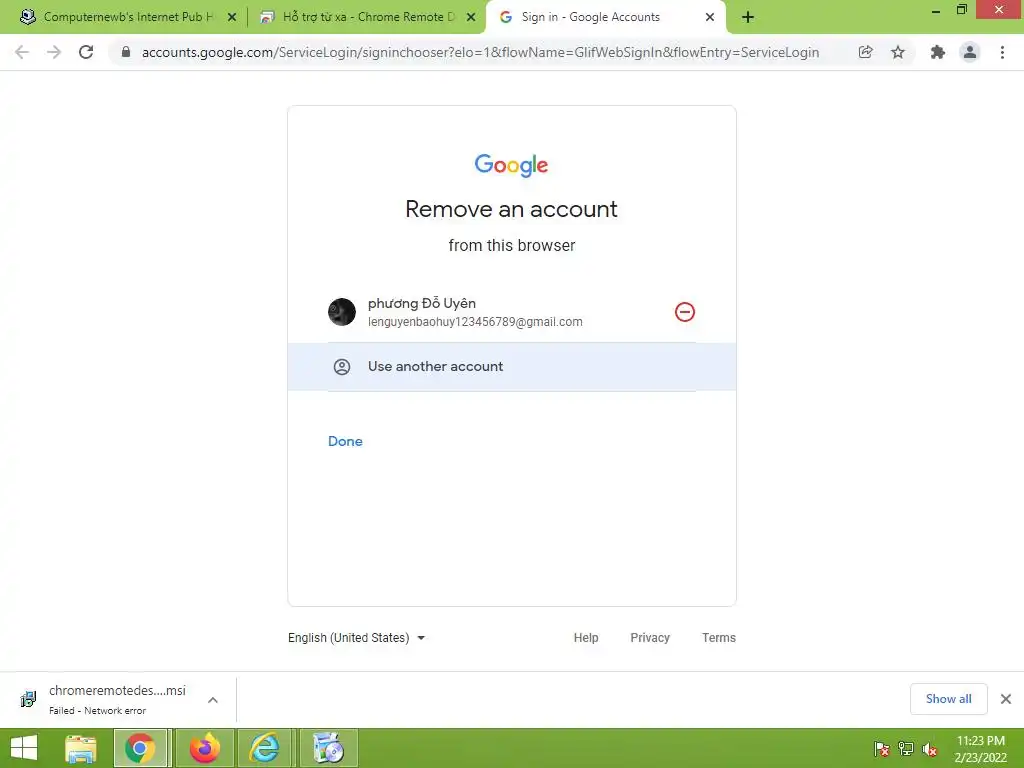Remove the phương Đỗ Uyên account with the red minus icon
The width and height of the screenshot is (1024, 768).
pyautogui.click(x=684, y=312)
